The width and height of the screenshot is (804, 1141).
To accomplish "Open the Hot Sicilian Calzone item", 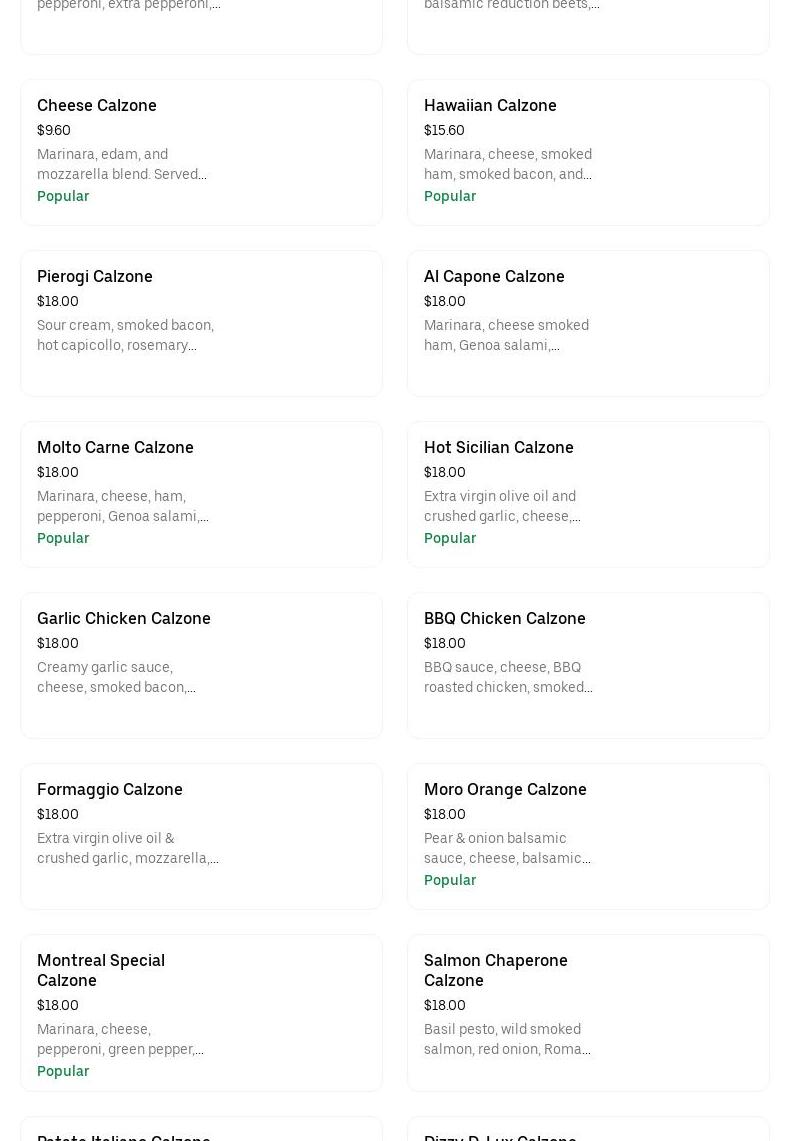I will [x=499, y=447].
